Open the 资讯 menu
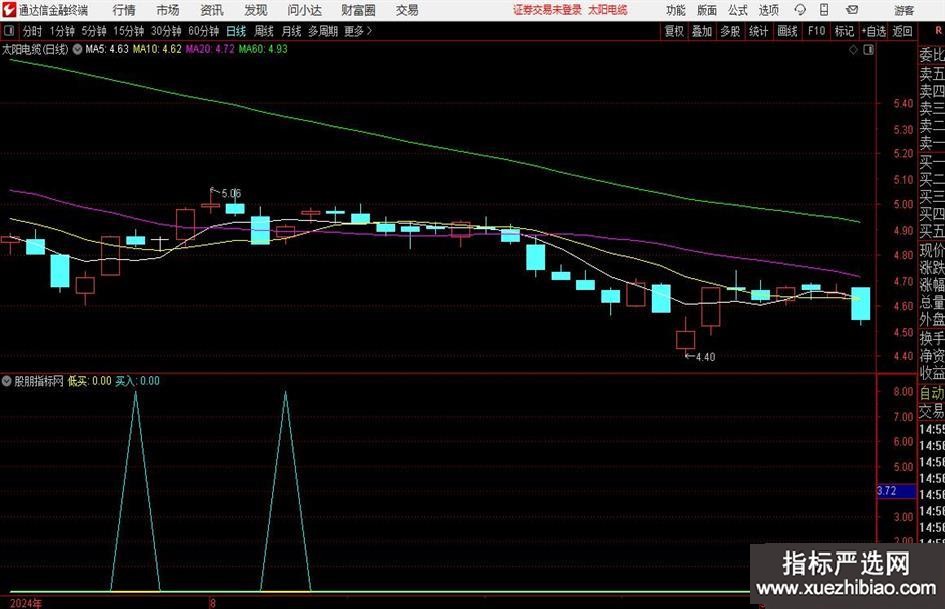The image size is (945, 609). [212, 10]
